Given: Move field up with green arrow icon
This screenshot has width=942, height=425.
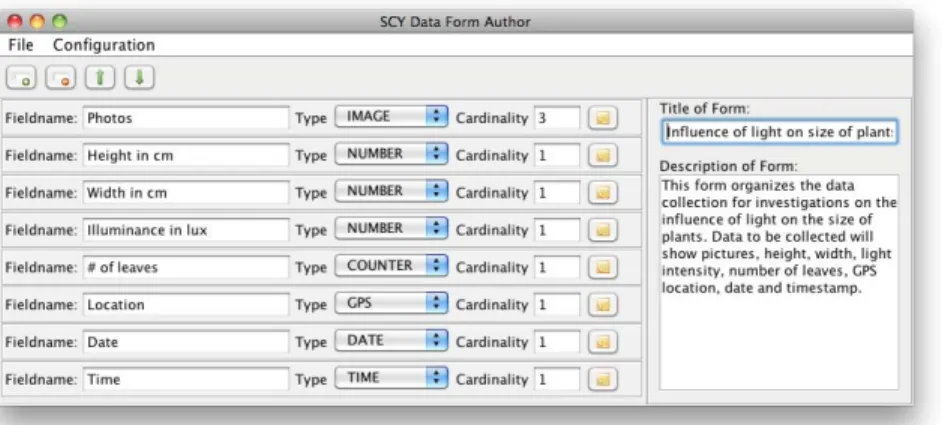Looking at the screenshot, I should (100, 78).
